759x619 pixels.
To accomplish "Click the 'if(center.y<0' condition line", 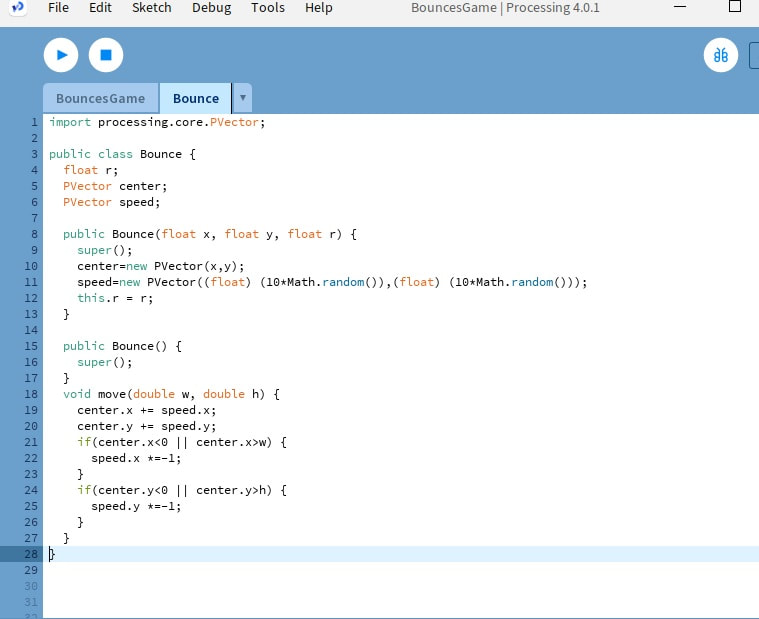I will (182, 490).
